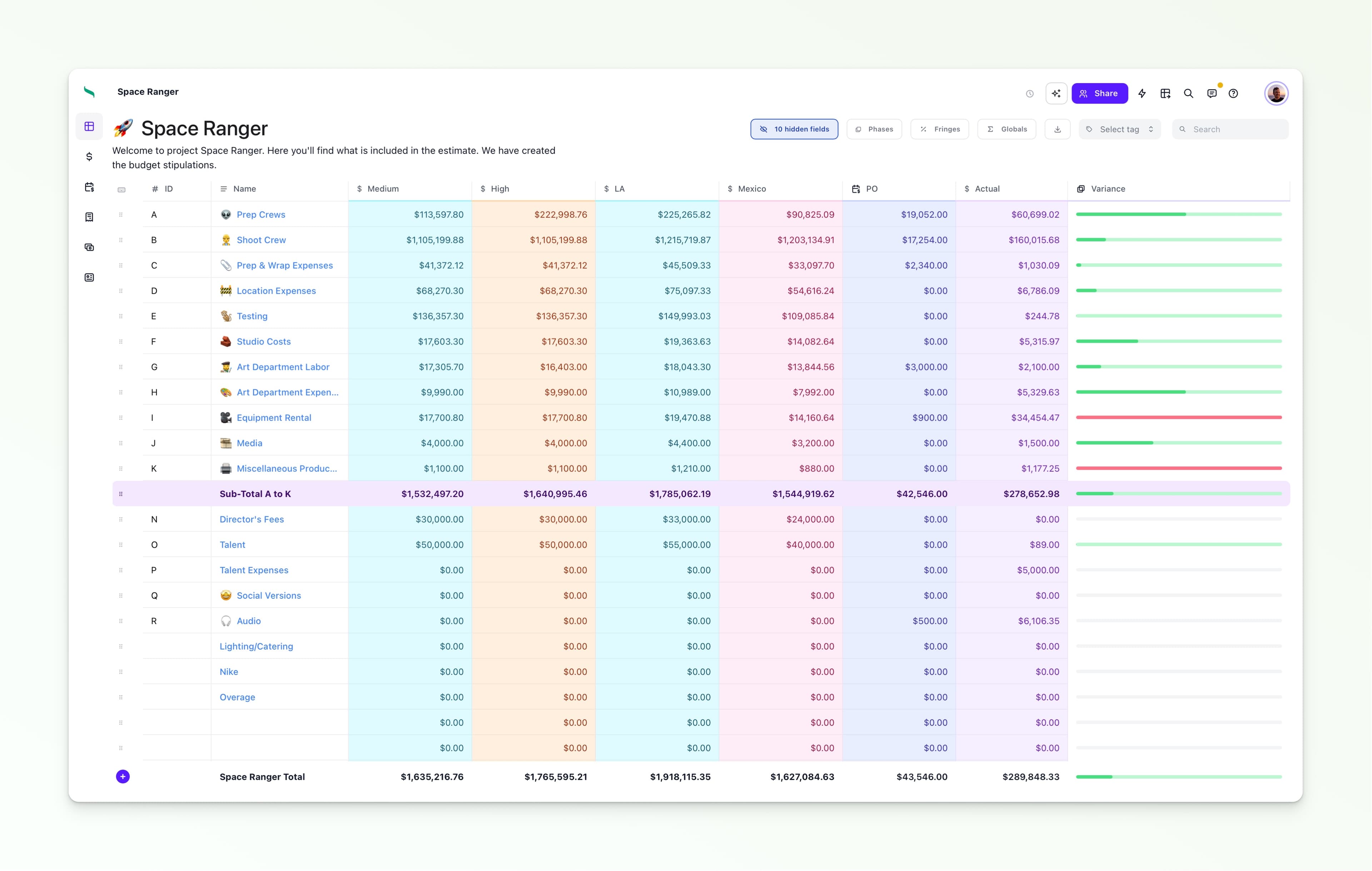The image size is (1372, 871).
Task: Click the Medium column header
Action: point(382,189)
